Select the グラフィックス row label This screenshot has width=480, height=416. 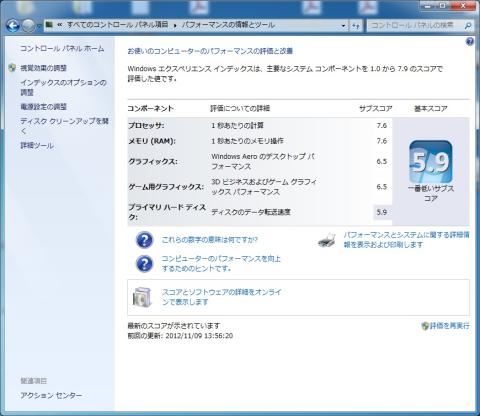(153, 162)
